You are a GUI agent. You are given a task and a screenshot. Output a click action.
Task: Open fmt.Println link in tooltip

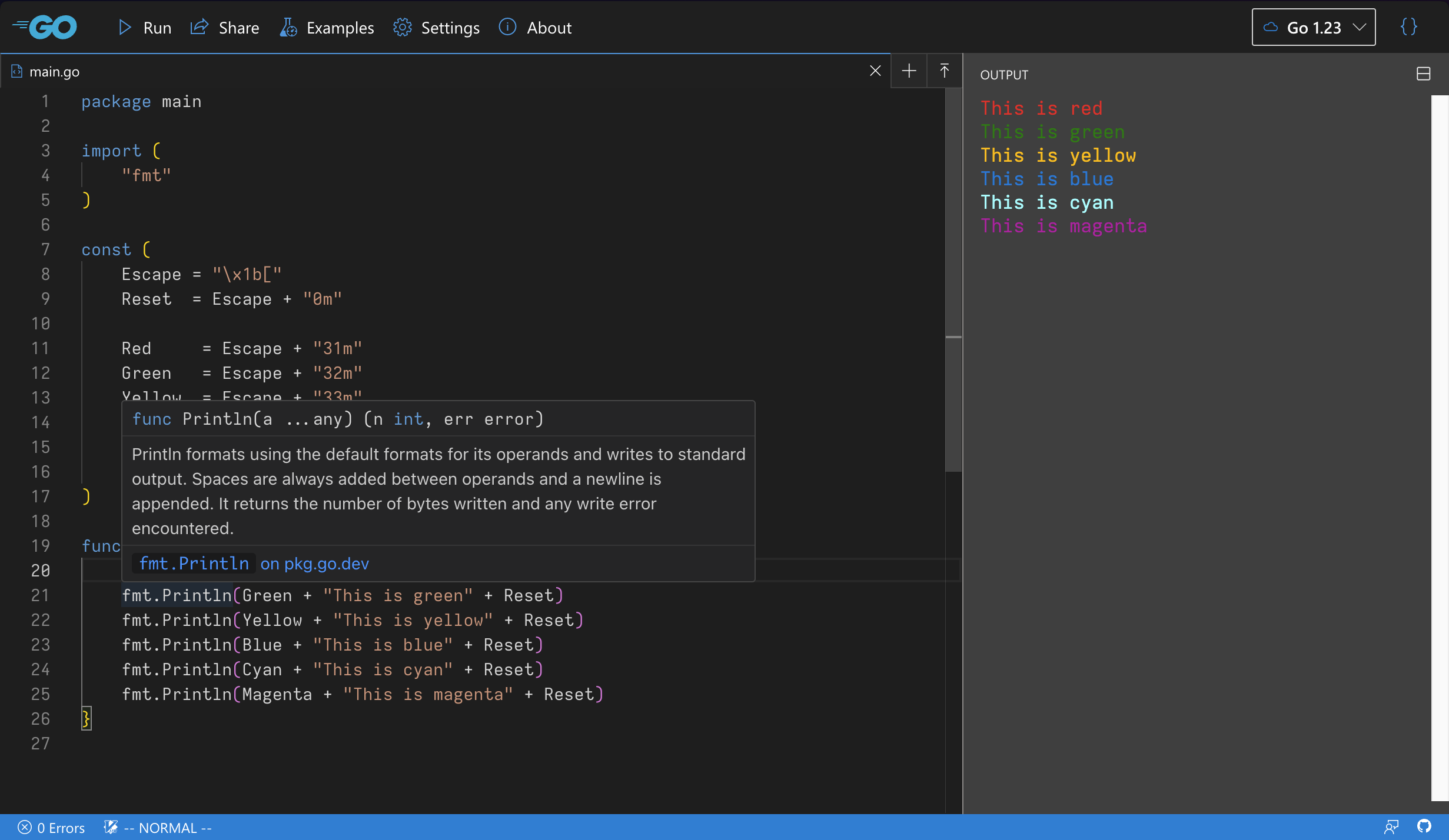coord(194,564)
